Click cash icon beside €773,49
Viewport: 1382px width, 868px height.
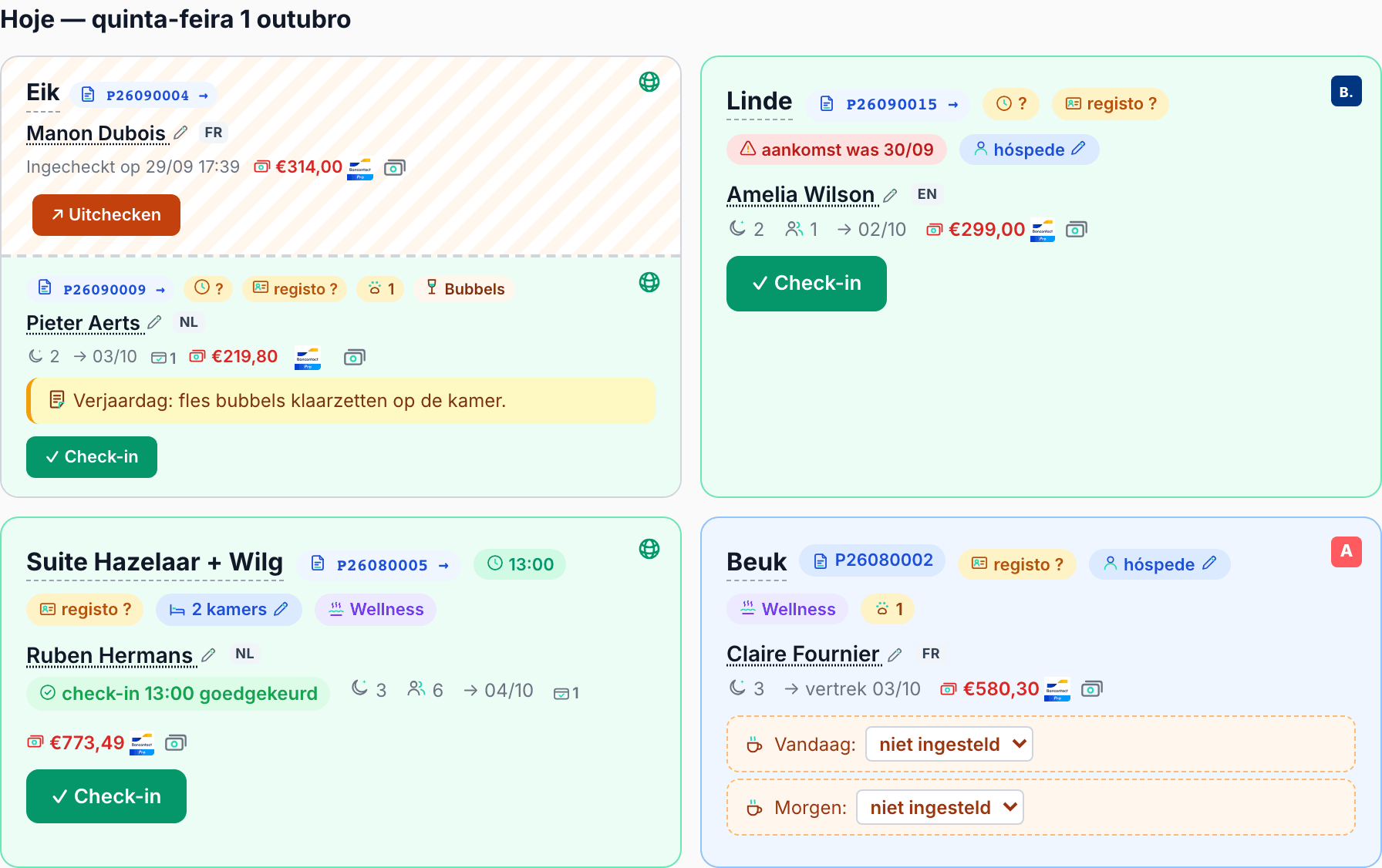(176, 743)
